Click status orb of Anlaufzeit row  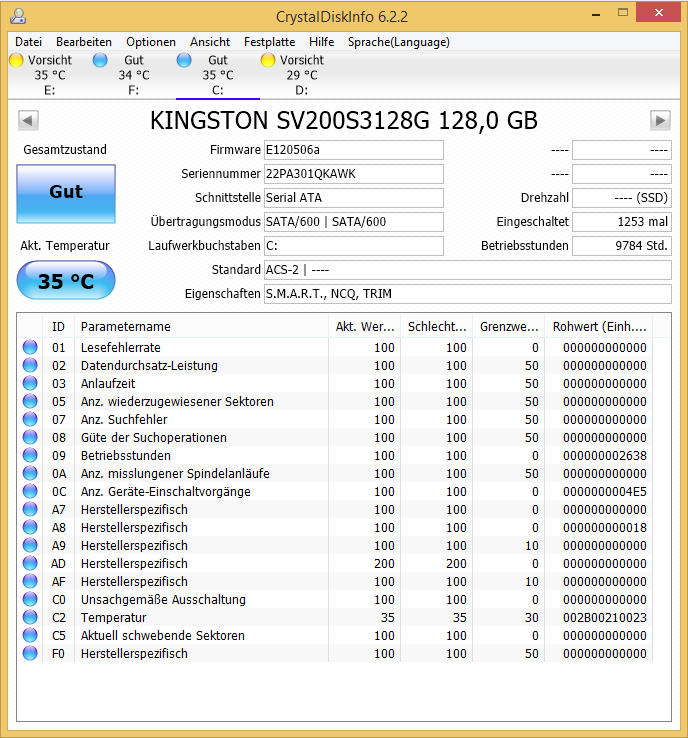click(30, 383)
